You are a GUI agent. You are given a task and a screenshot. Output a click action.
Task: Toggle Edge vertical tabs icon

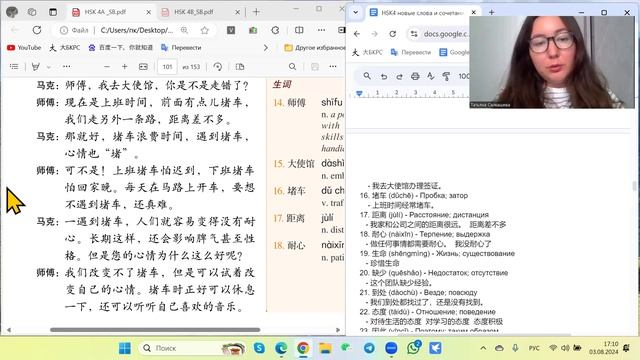click(x=53, y=12)
